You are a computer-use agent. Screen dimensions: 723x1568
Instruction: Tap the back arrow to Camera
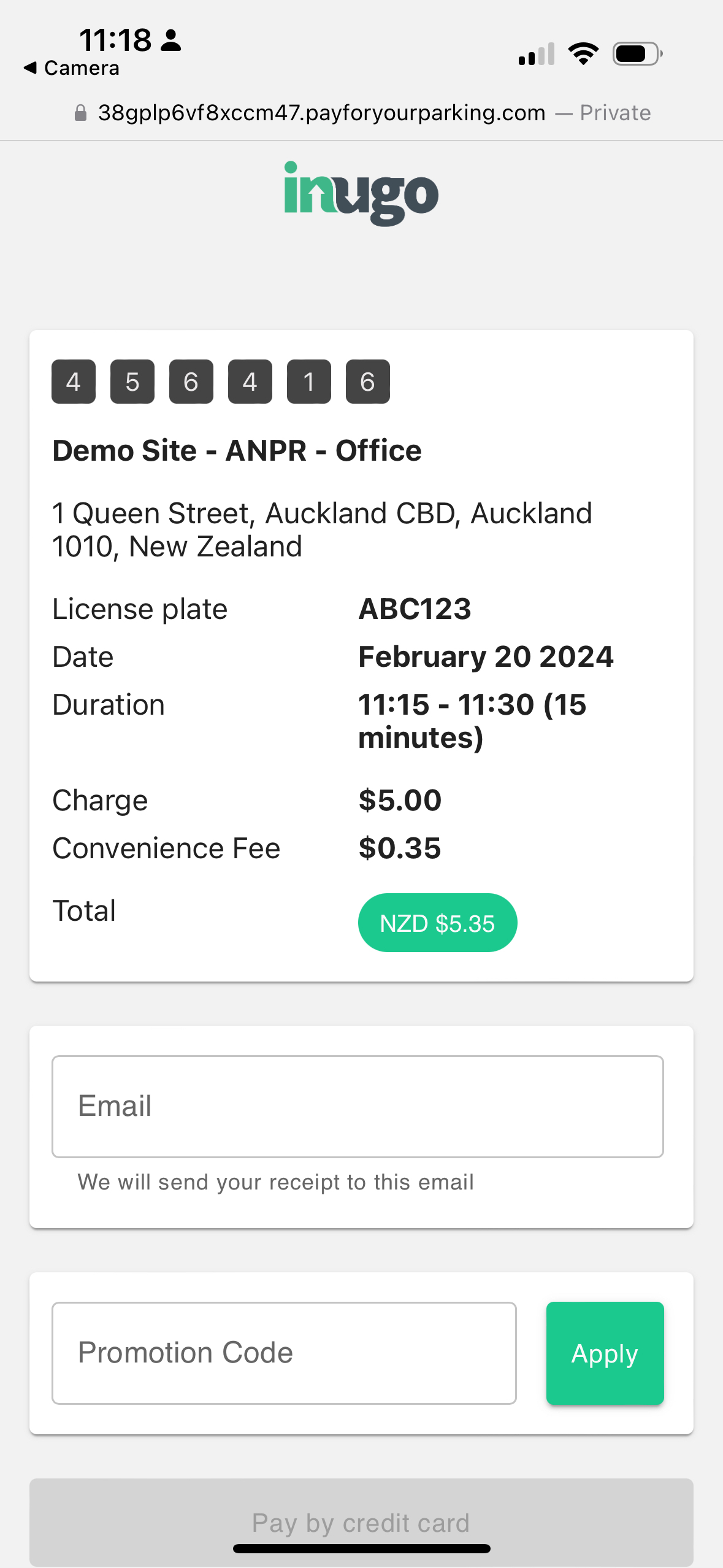[x=31, y=68]
